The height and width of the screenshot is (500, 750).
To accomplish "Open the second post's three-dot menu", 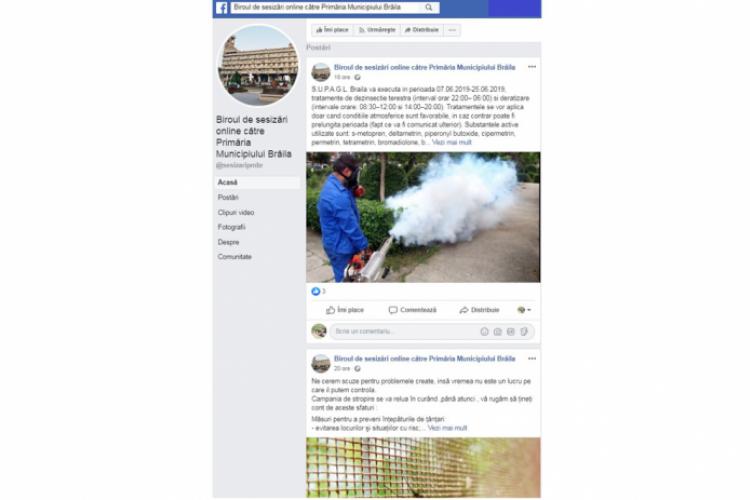I will [x=532, y=358].
